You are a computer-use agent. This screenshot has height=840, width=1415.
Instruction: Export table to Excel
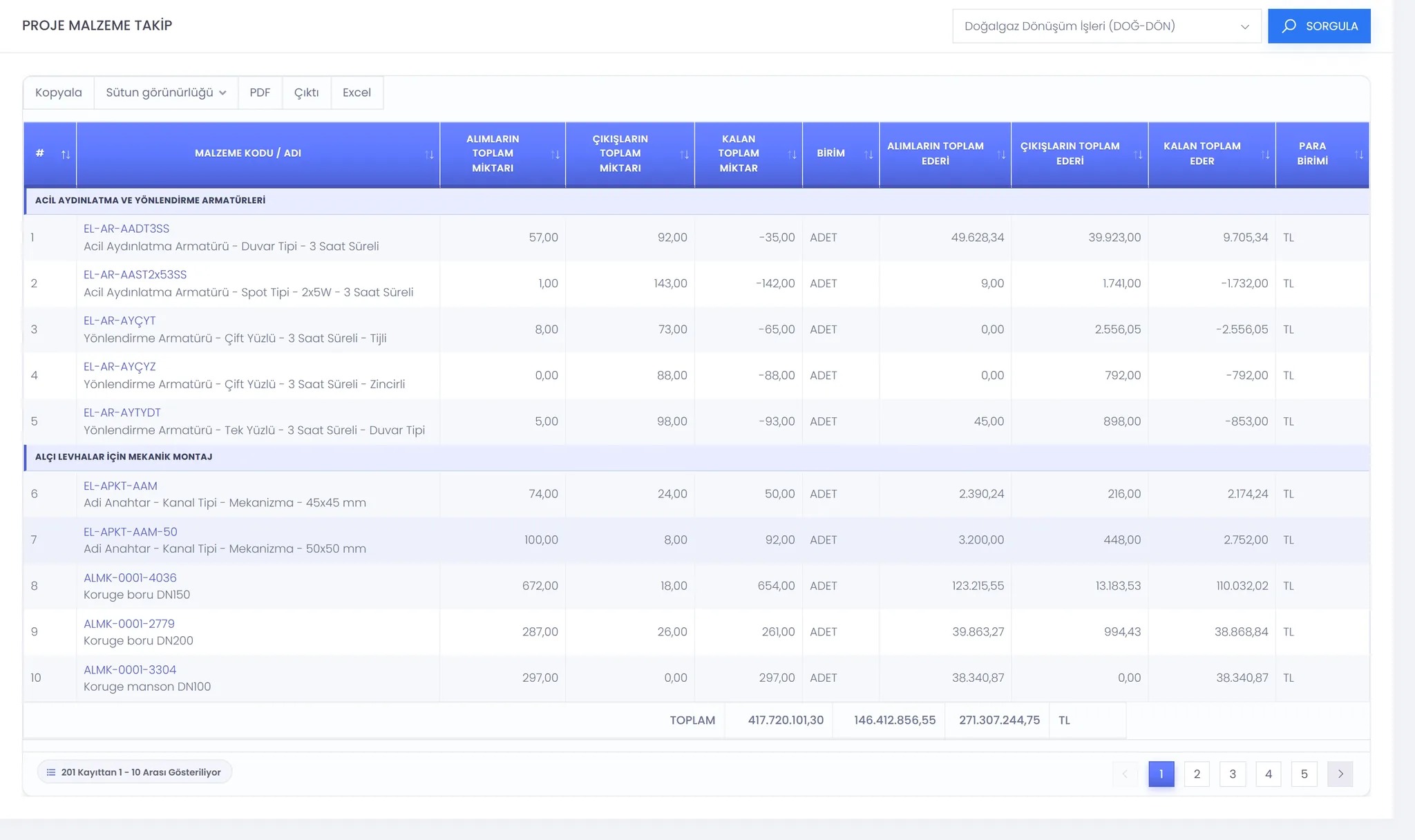(357, 93)
